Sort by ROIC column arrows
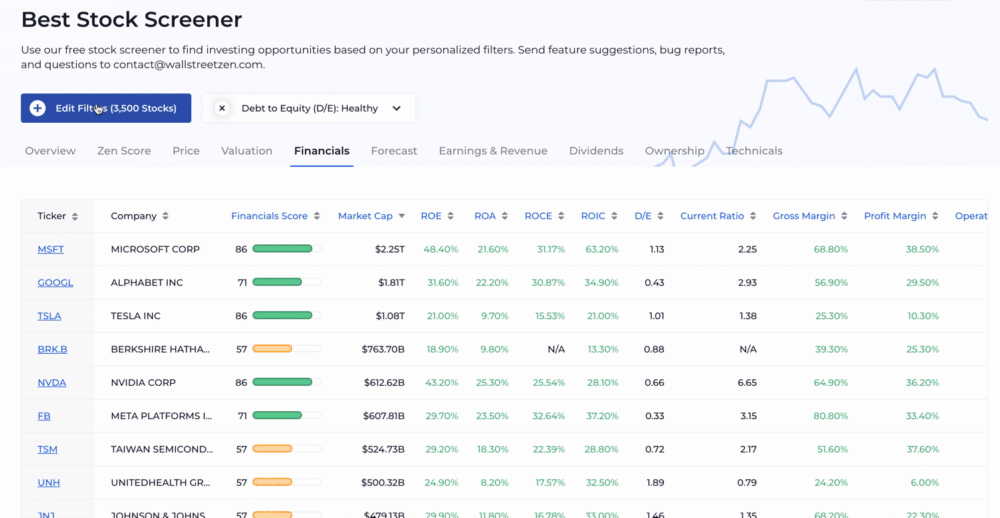The height and width of the screenshot is (518, 1000). coord(614,216)
